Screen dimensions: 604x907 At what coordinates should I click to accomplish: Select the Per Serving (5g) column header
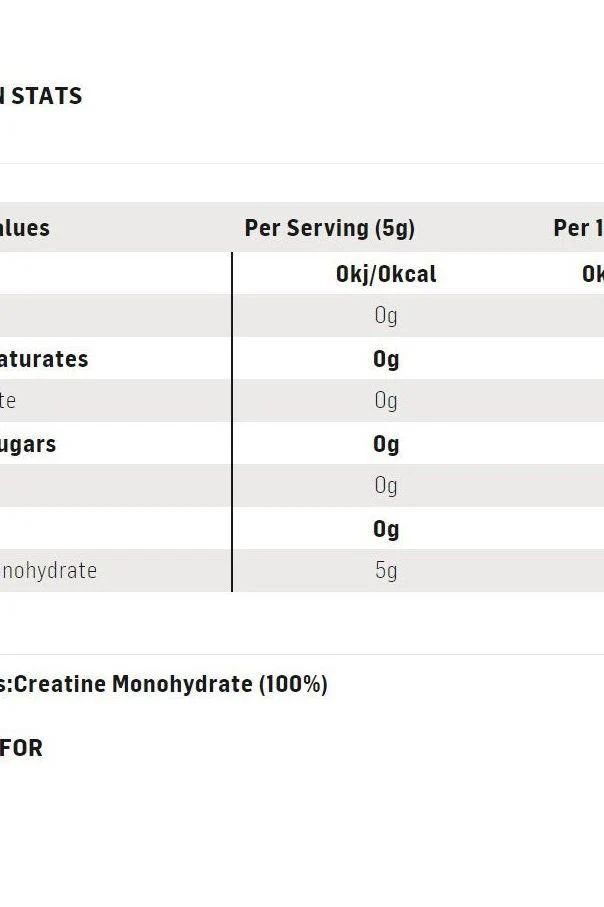(330, 228)
